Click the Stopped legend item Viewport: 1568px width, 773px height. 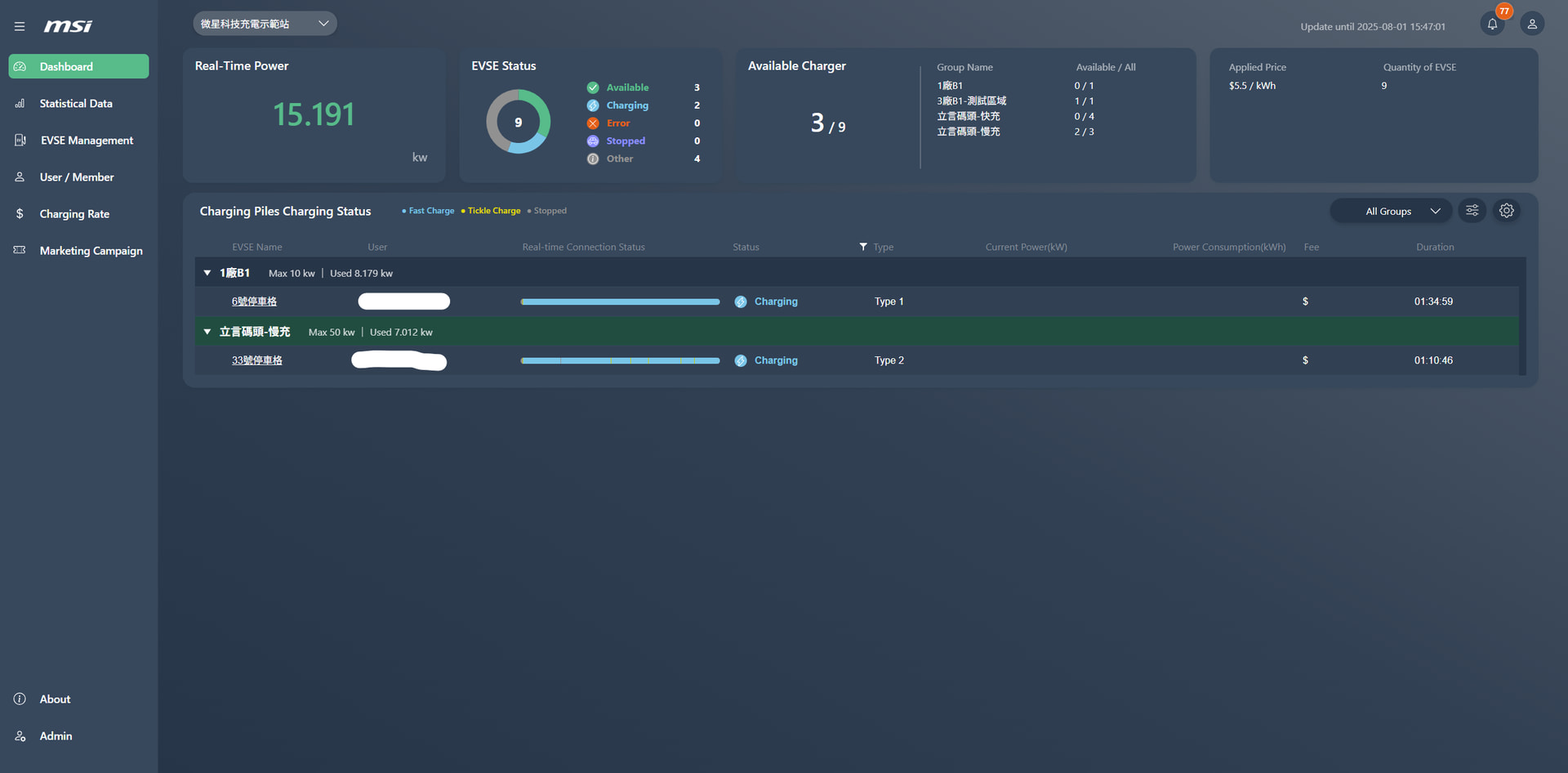[546, 211]
